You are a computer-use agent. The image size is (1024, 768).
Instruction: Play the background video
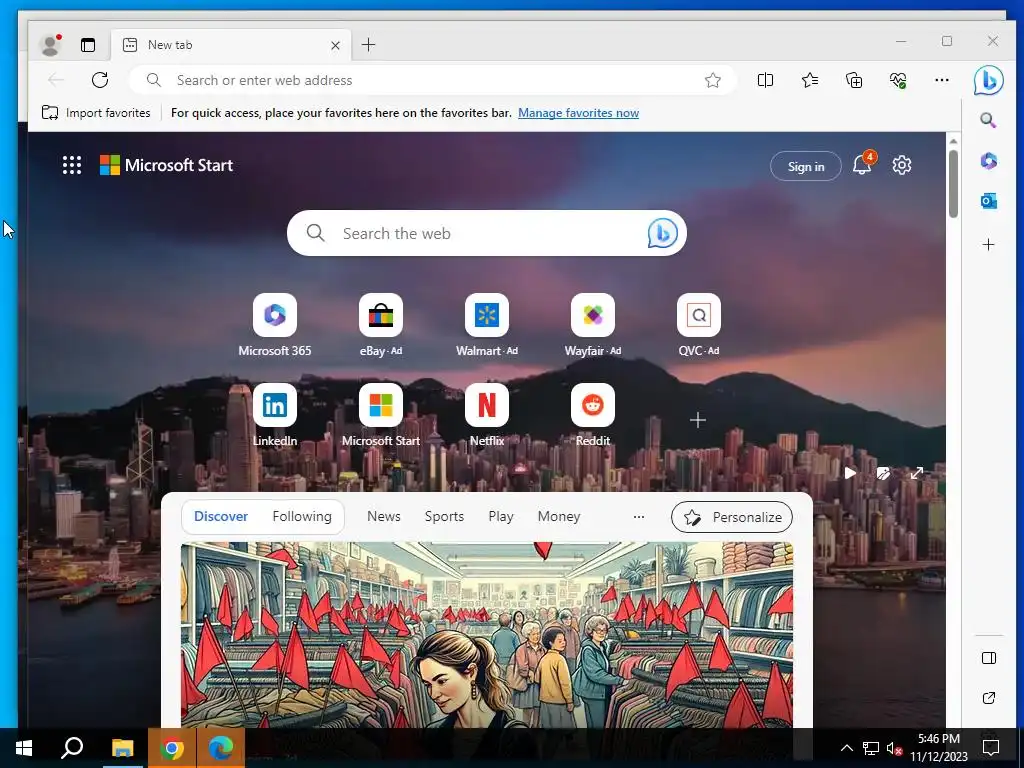point(850,473)
